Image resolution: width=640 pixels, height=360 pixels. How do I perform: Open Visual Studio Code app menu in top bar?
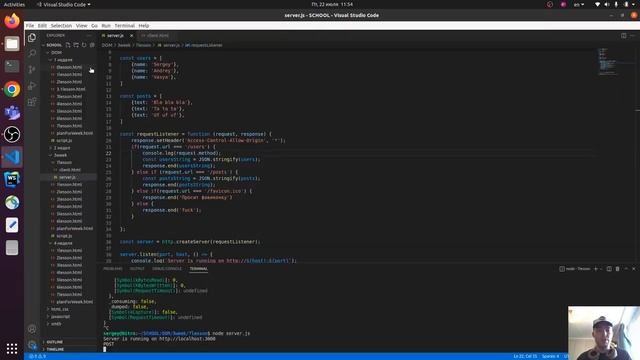[x=64, y=4]
